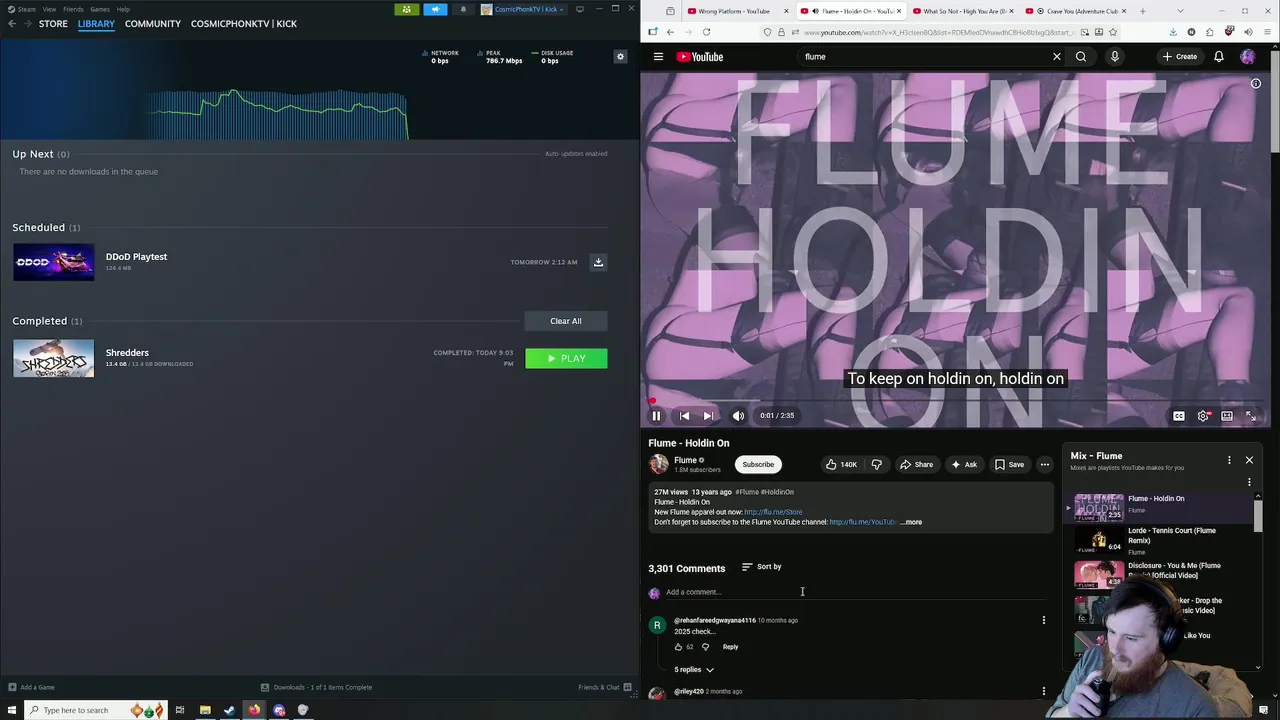
Task: Open flu.me/Store link in description
Action: 773,512
